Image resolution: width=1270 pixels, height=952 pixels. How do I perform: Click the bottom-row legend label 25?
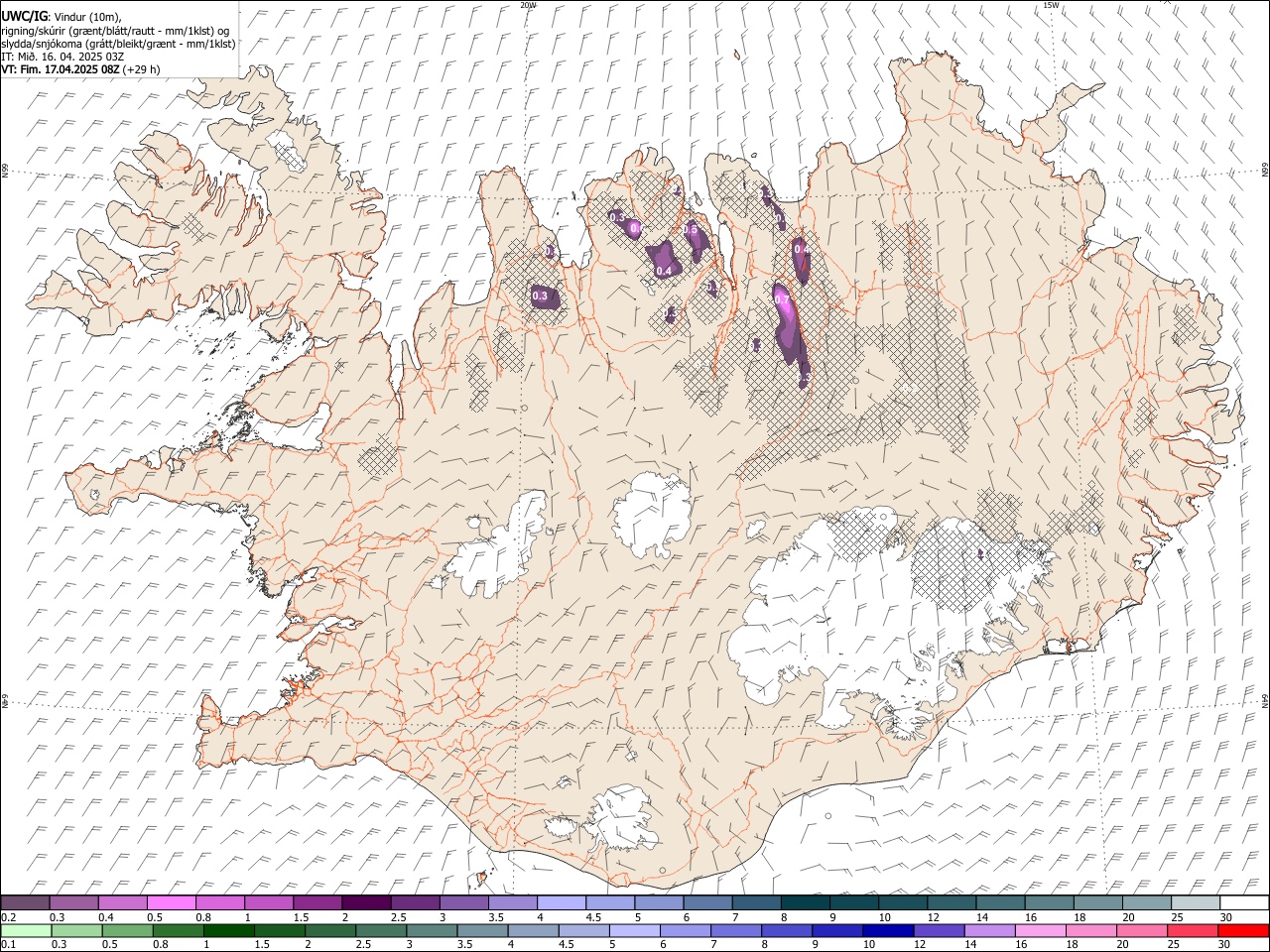1175,945
